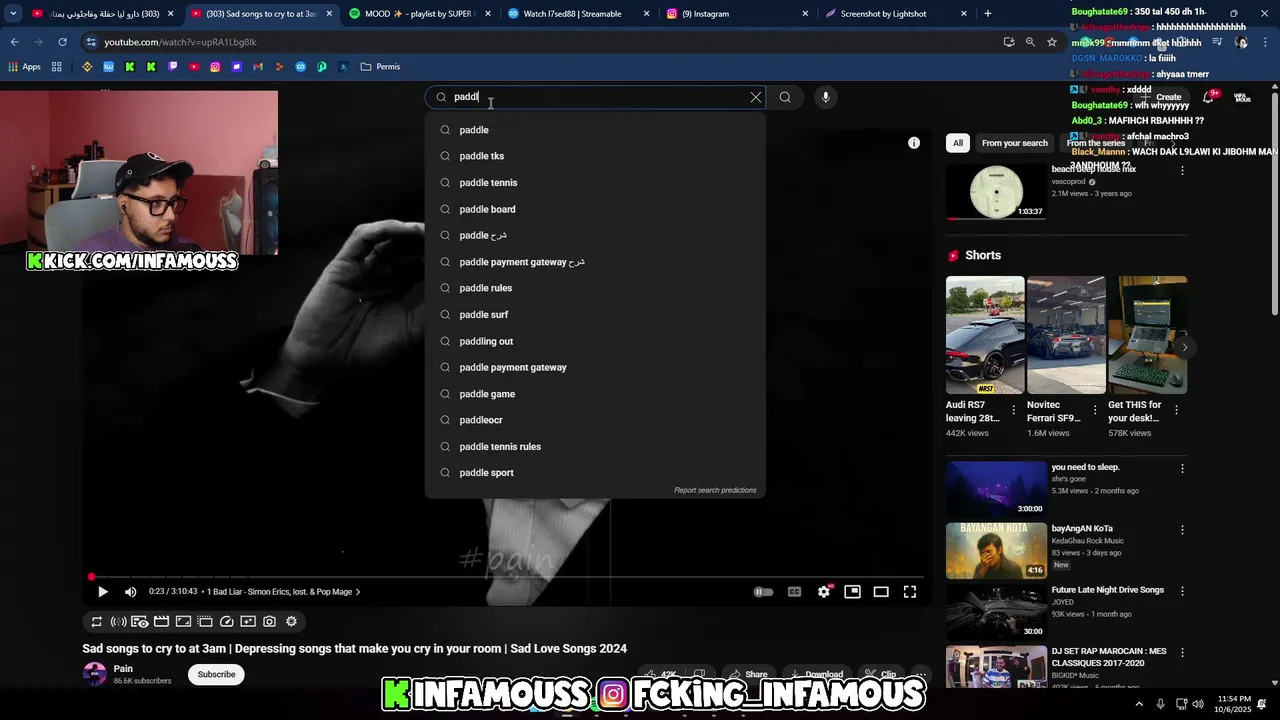Open menu for 'Future Late Night Drive Songs'
The height and width of the screenshot is (720, 1280).
pos(1182,591)
